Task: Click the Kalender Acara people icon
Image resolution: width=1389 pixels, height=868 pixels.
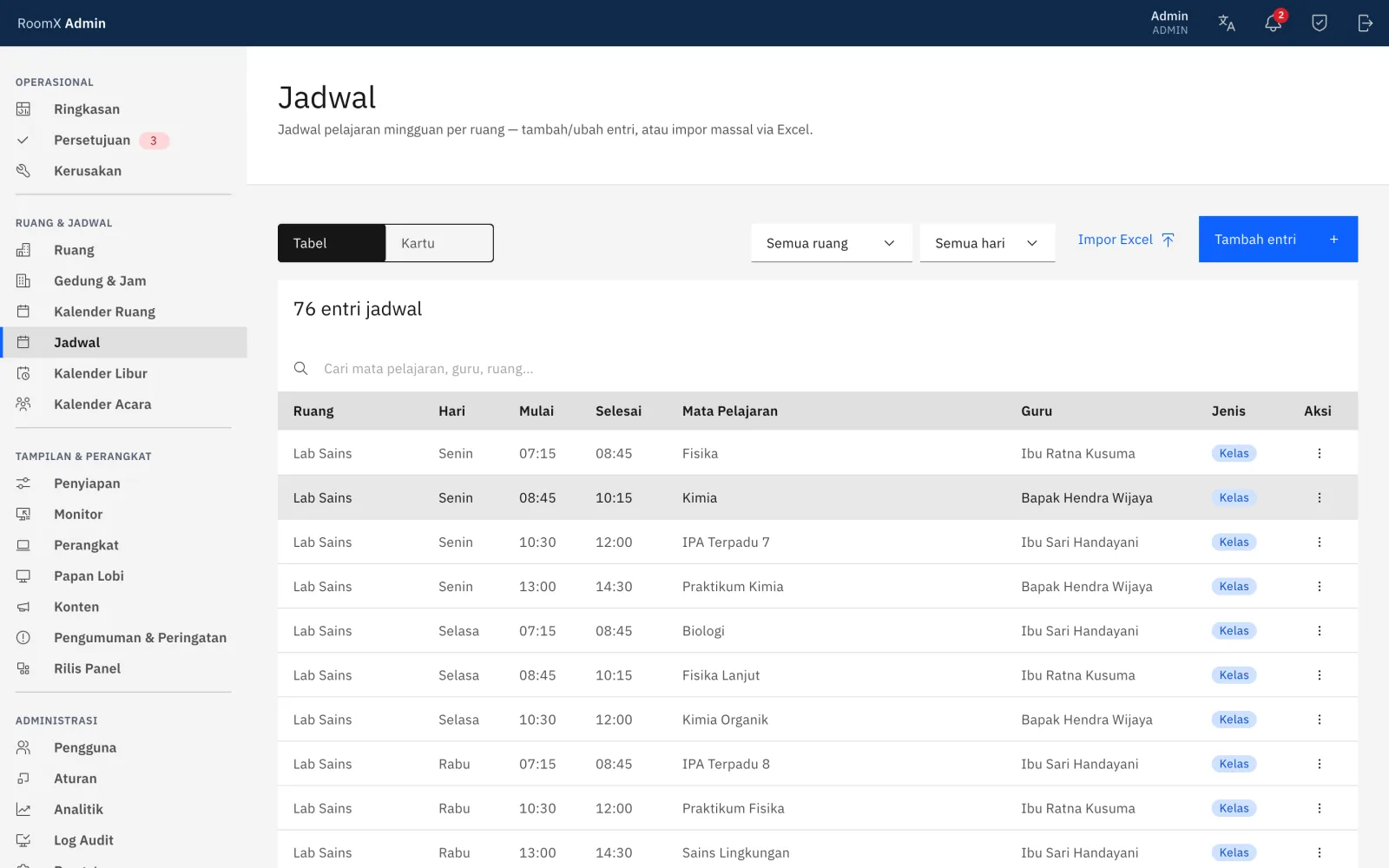Action: [x=23, y=404]
